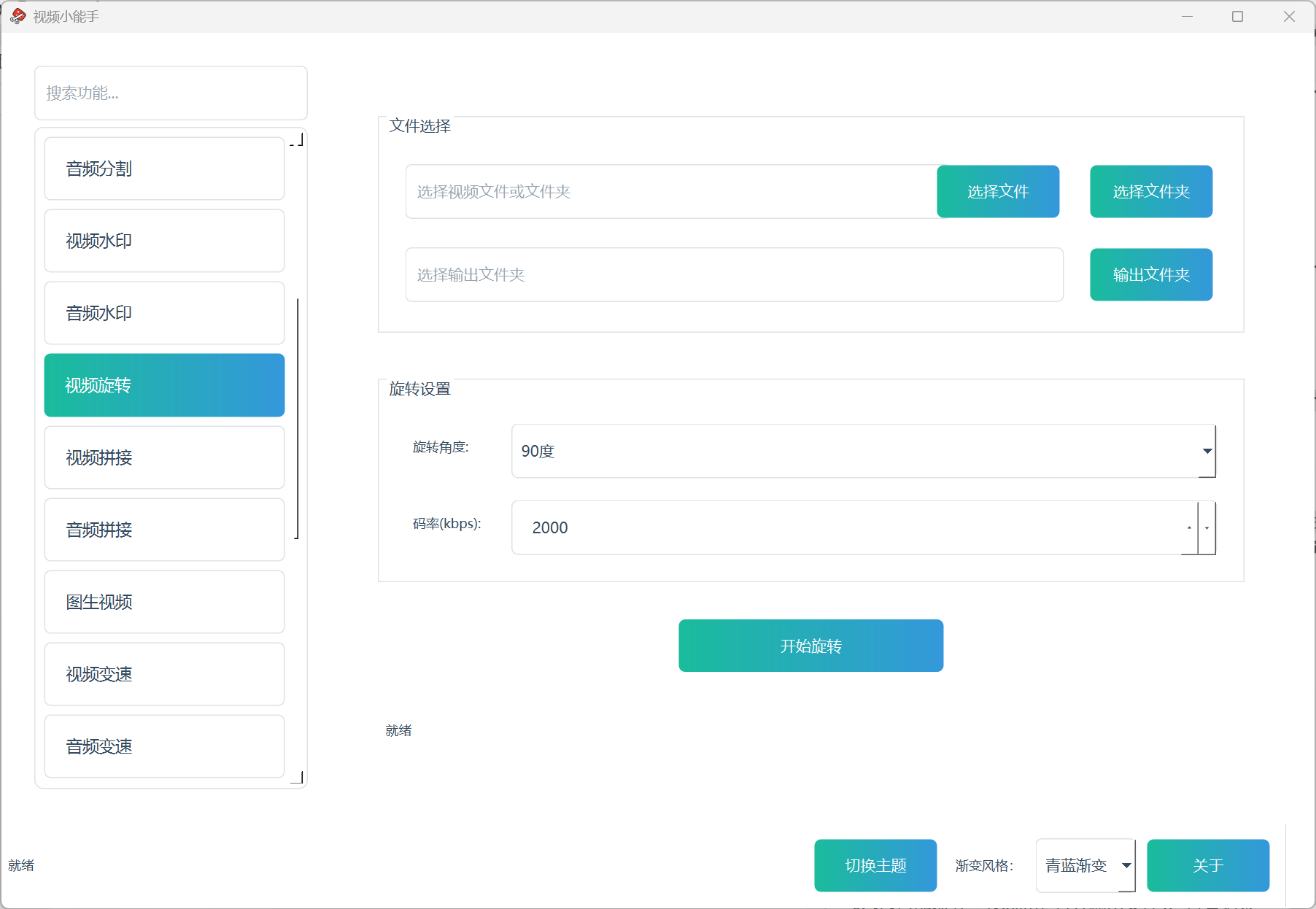Screen dimensions: 1316x909
Task: Click the 视频小能手 app icon in title bar
Action: coord(18,16)
